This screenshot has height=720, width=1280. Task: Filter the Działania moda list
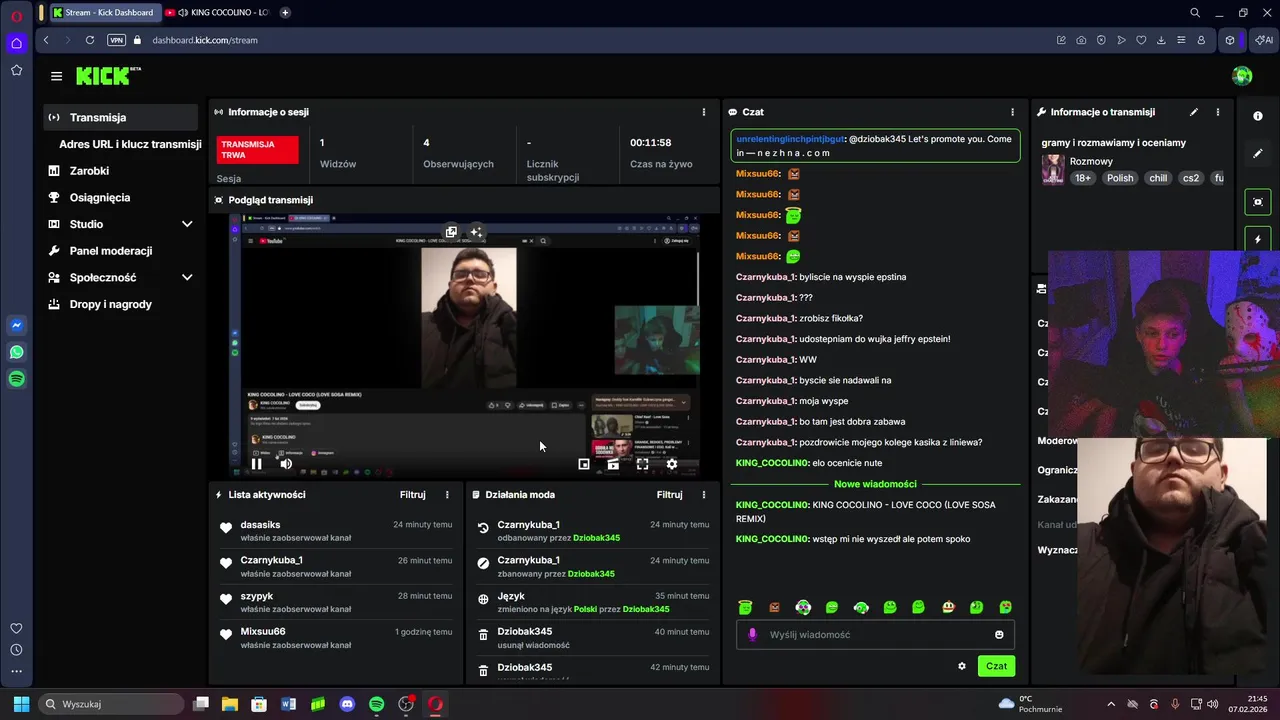click(x=669, y=494)
